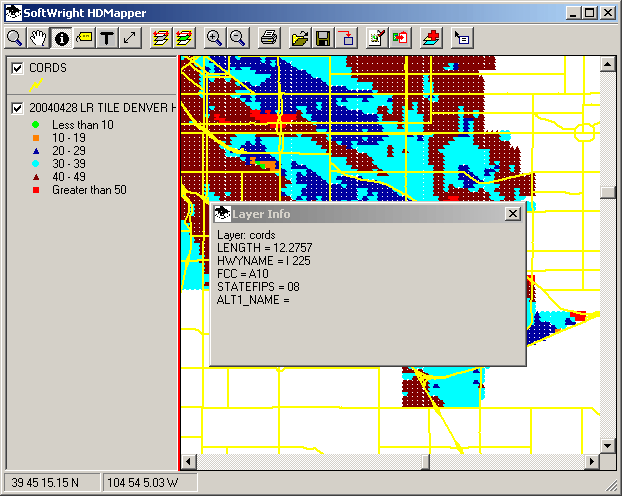Screen dimensions: 622x496
Task: Click the map copy icon
Action: 400,38
